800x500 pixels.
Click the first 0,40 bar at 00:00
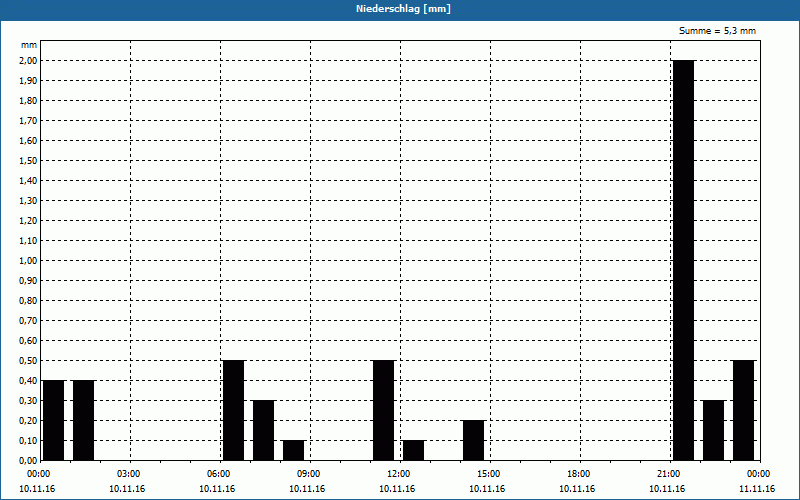(x=54, y=420)
